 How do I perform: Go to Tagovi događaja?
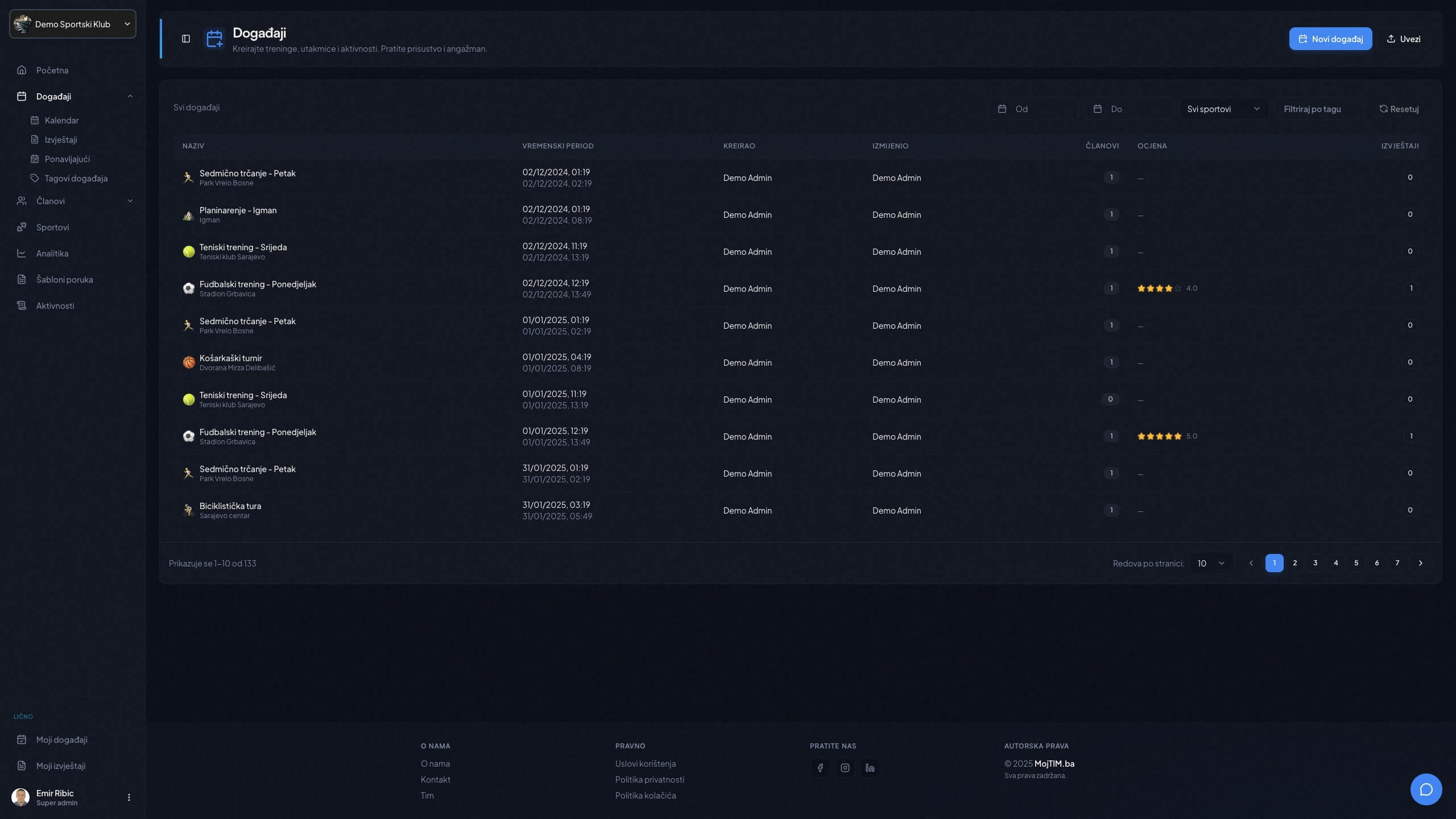pos(76,178)
